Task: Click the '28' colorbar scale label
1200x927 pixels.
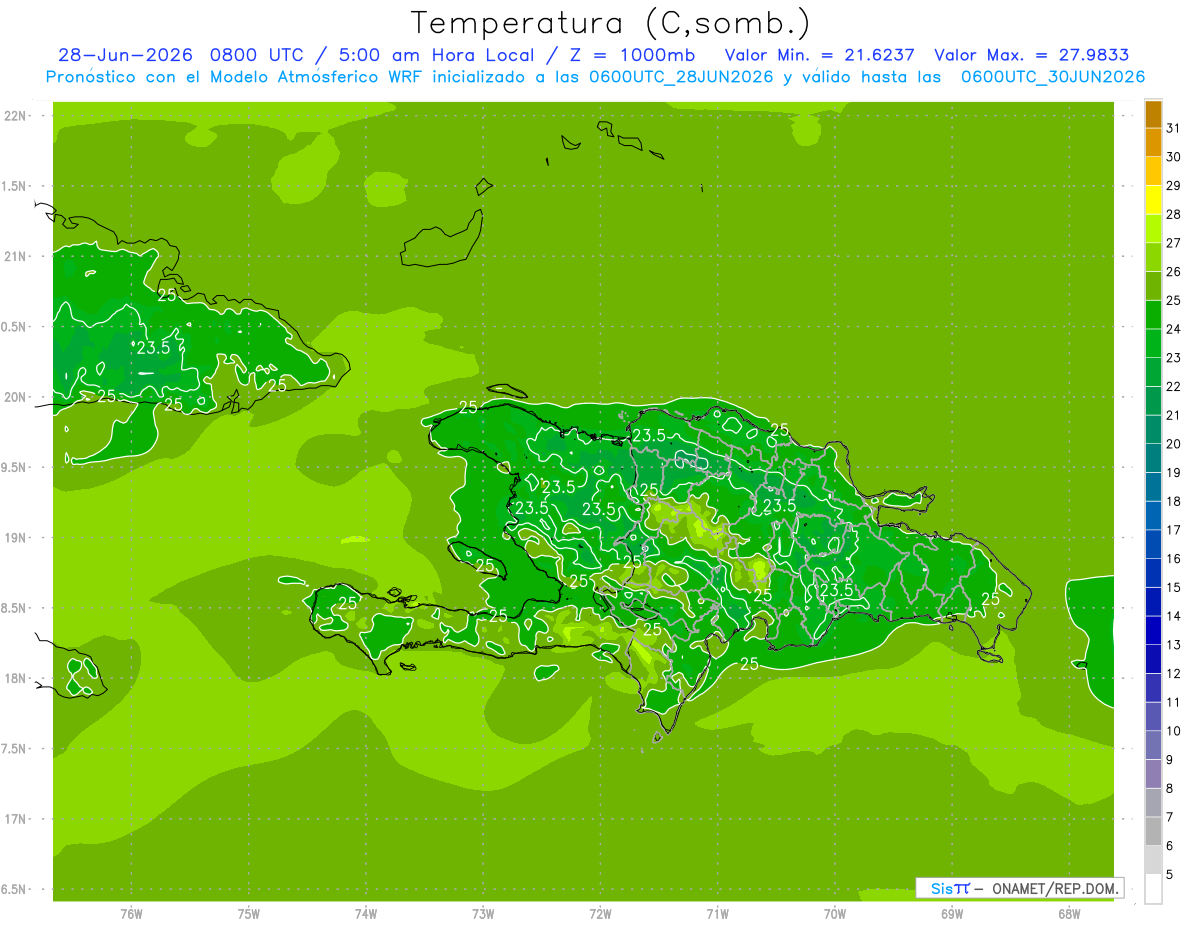Action: 1173,214
